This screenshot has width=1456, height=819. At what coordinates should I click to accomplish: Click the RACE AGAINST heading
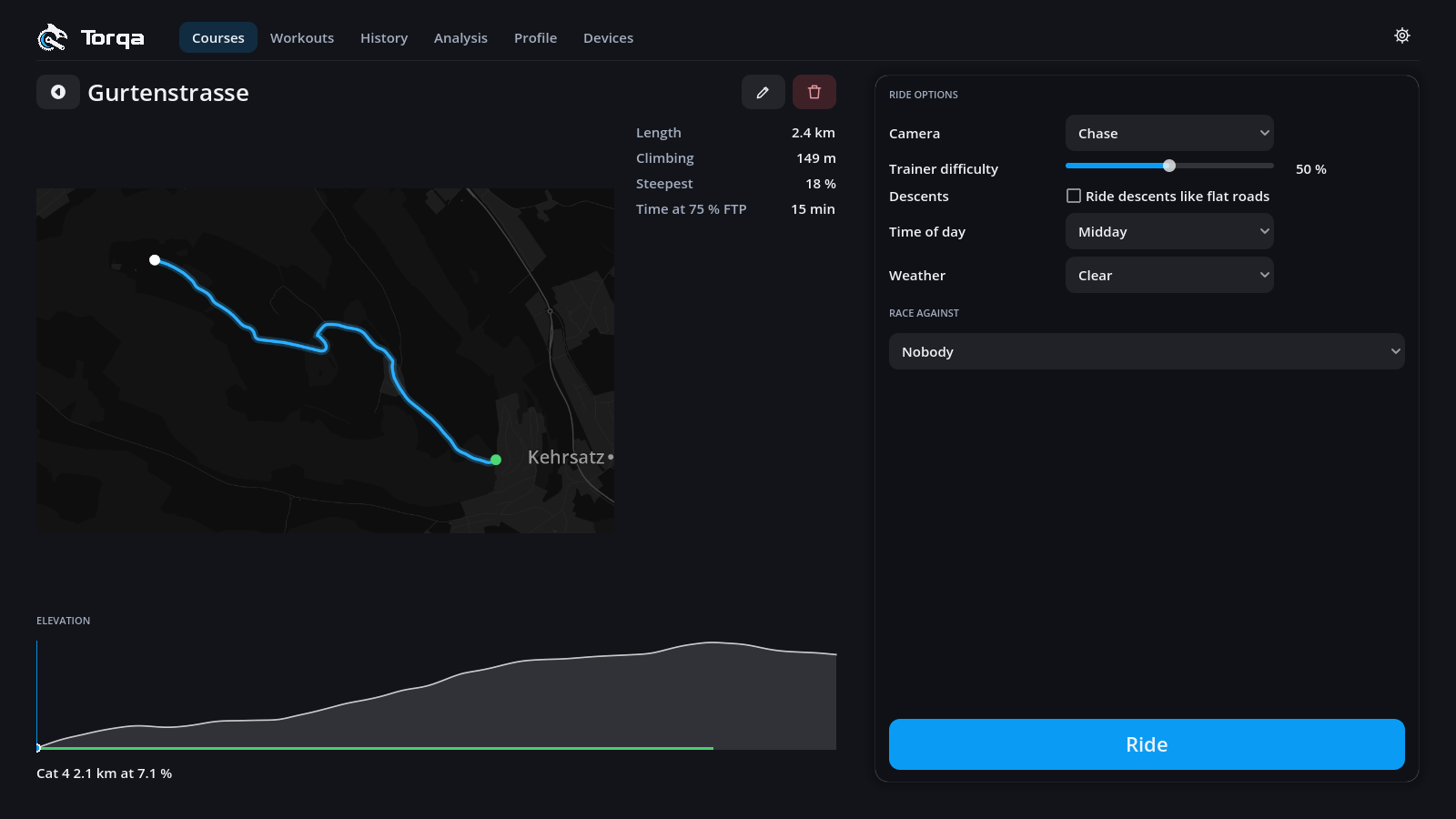pyautogui.click(x=924, y=313)
